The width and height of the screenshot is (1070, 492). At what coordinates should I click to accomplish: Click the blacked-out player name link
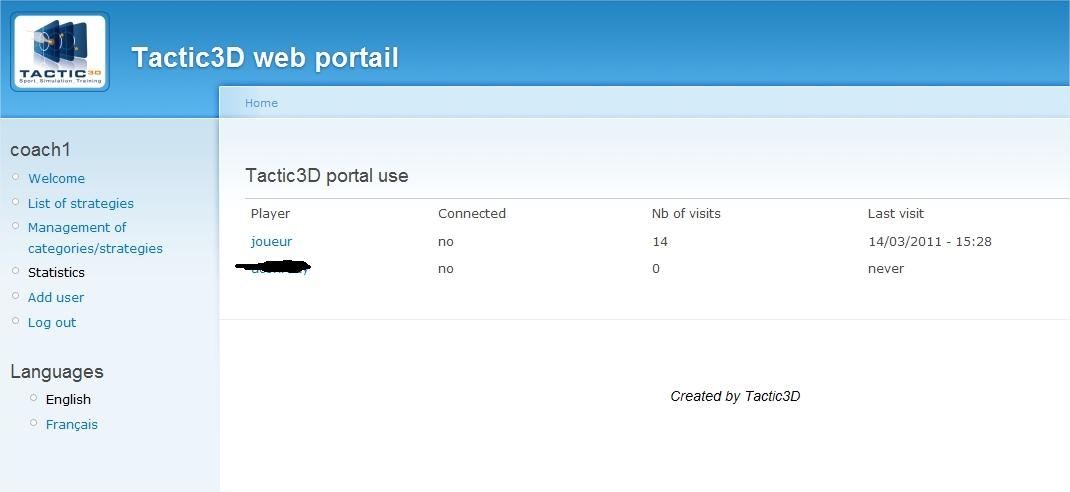tap(273, 268)
